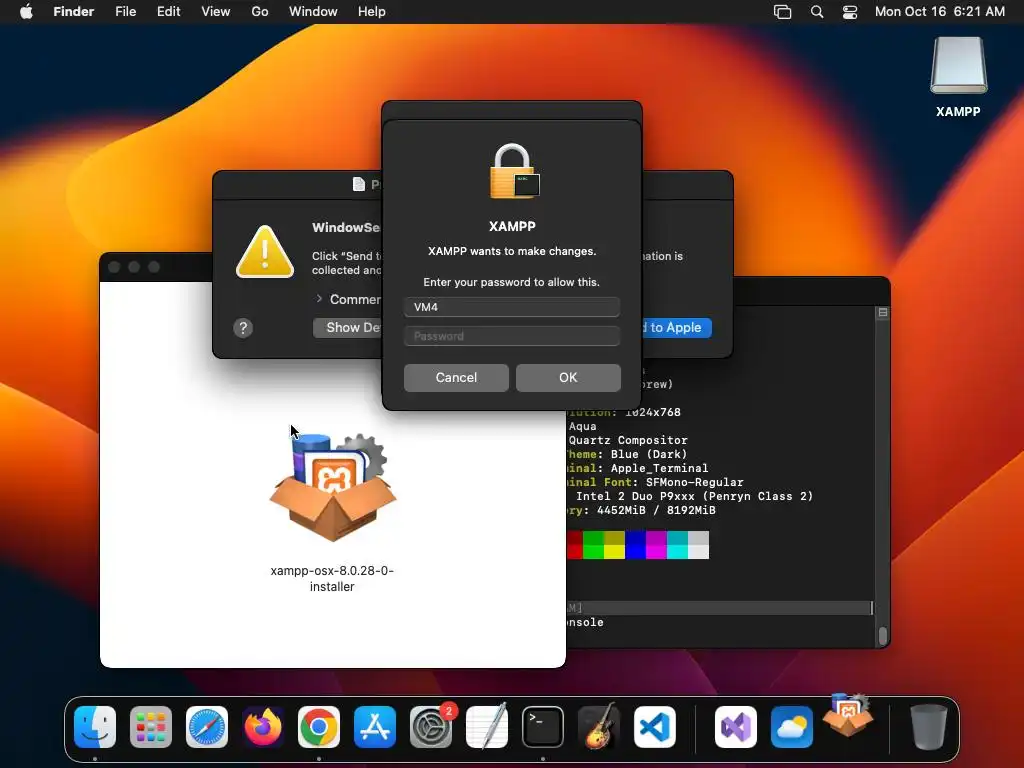1024x768 pixels.
Task: Expand the Comments disclosure arrow
Action: click(x=319, y=298)
